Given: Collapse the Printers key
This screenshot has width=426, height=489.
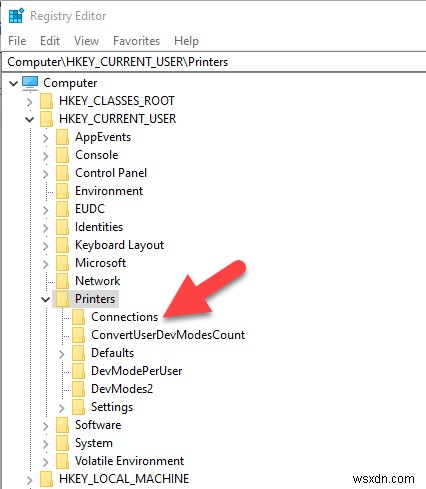Looking at the screenshot, I should pos(46,299).
